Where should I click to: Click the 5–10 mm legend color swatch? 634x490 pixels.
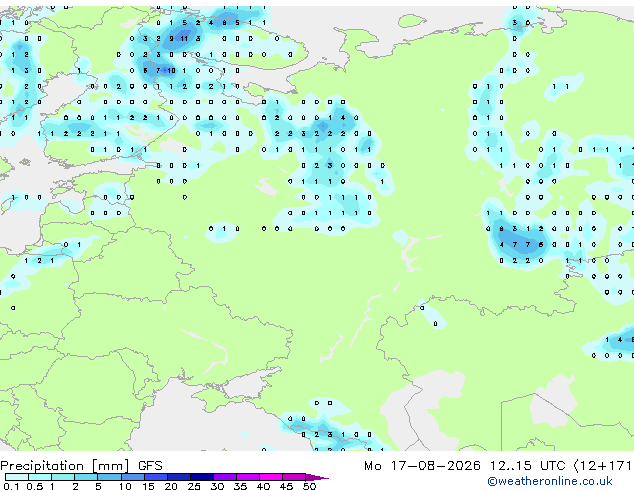109,477
